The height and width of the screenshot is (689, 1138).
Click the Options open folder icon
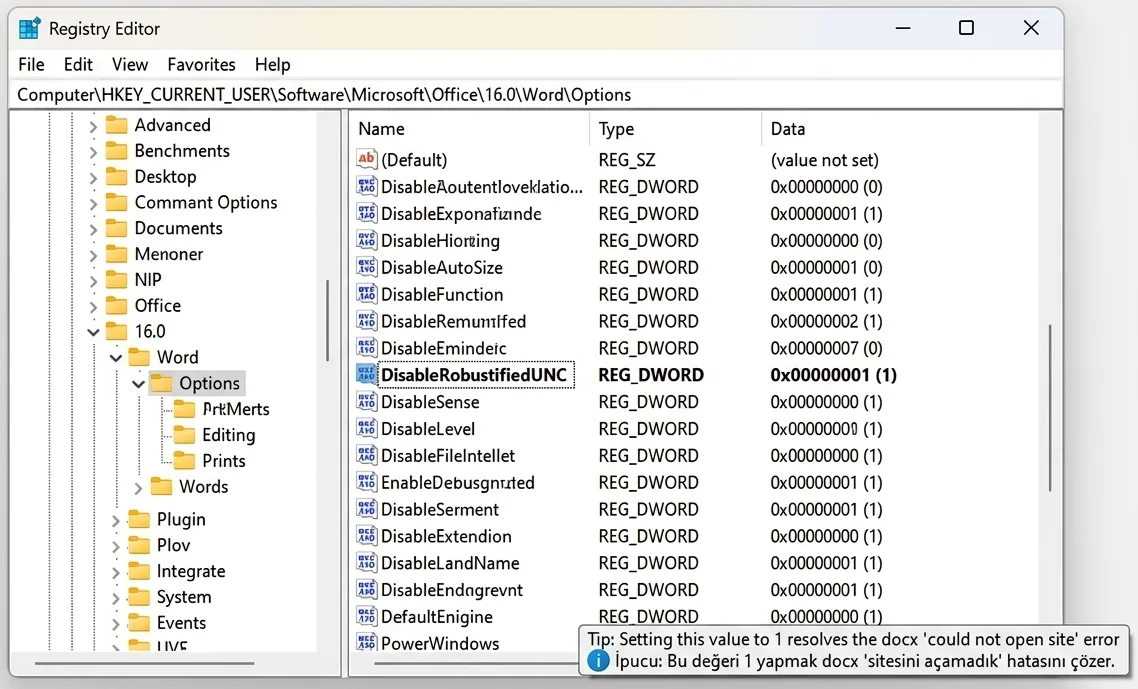click(161, 383)
